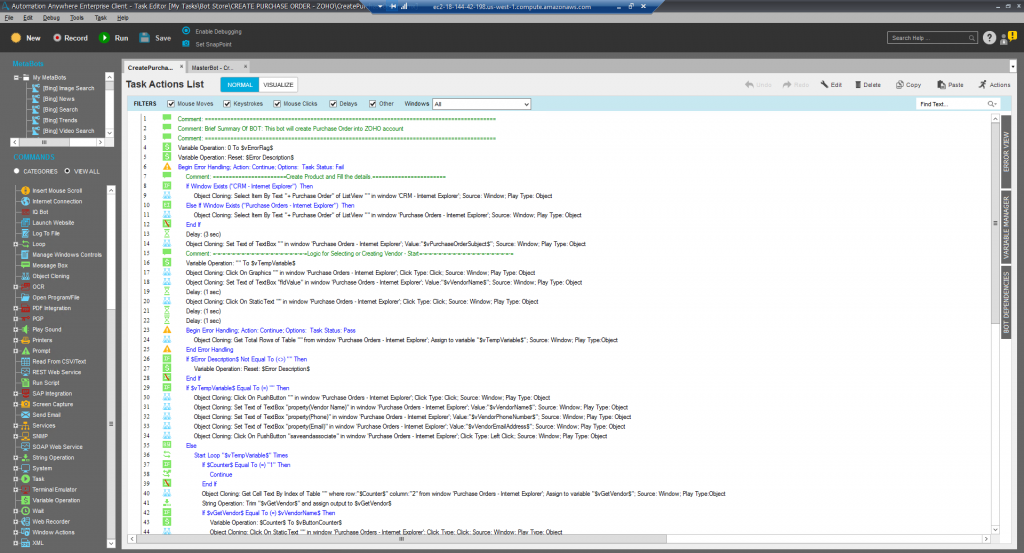Image resolution: width=1024 pixels, height=553 pixels.
Task: Select the CATEGORIES radio button
Action: tap(17, 171)
